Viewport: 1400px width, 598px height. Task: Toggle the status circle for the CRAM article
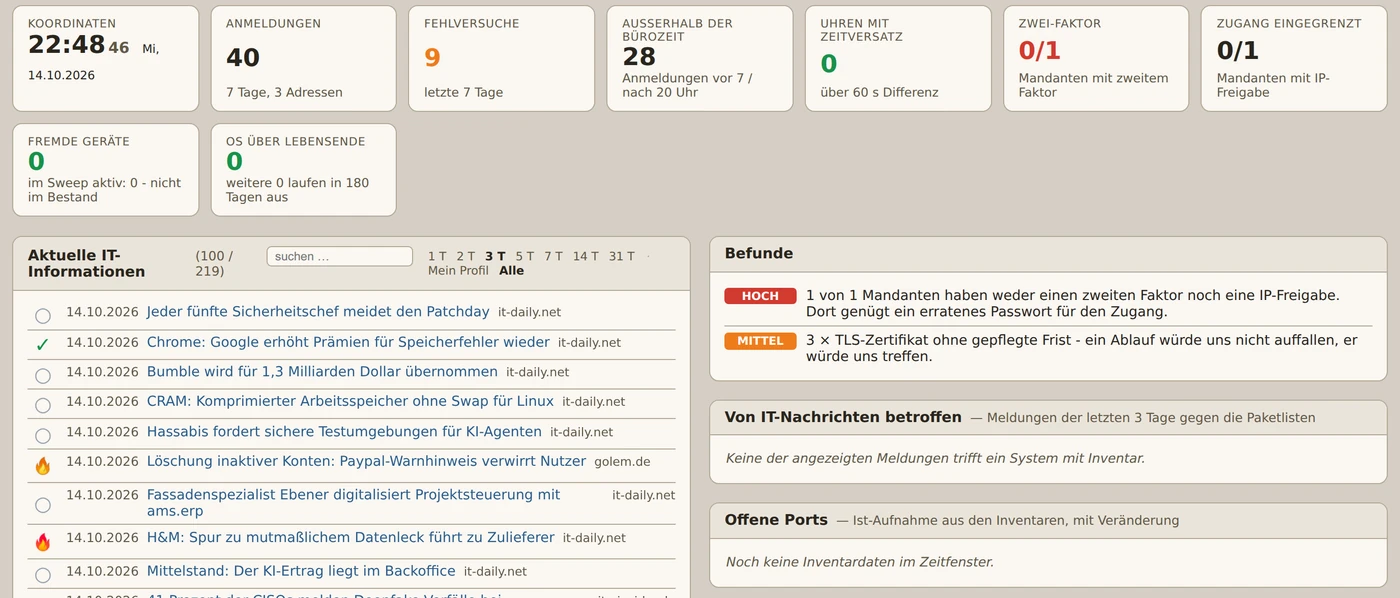[43, 405]
